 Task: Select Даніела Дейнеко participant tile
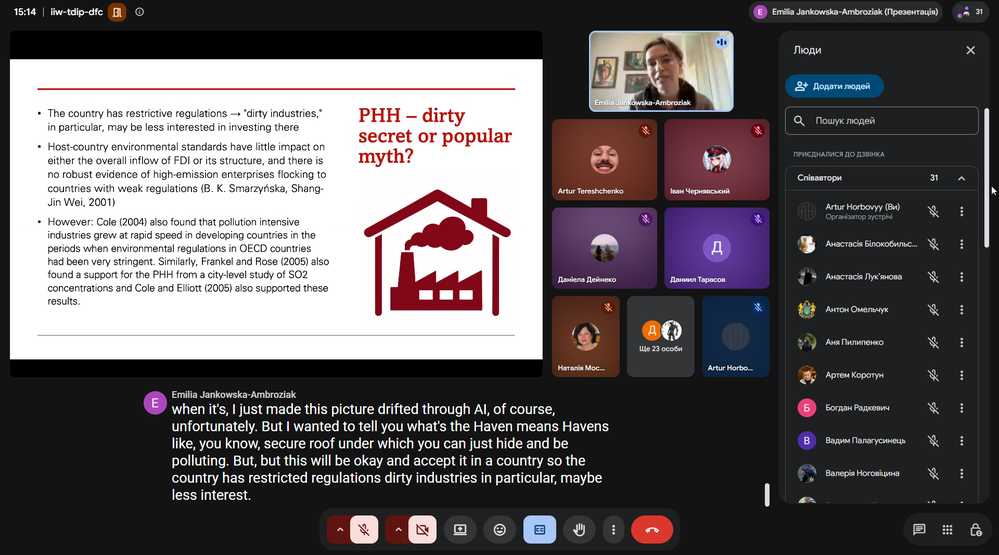coord(604,248)
